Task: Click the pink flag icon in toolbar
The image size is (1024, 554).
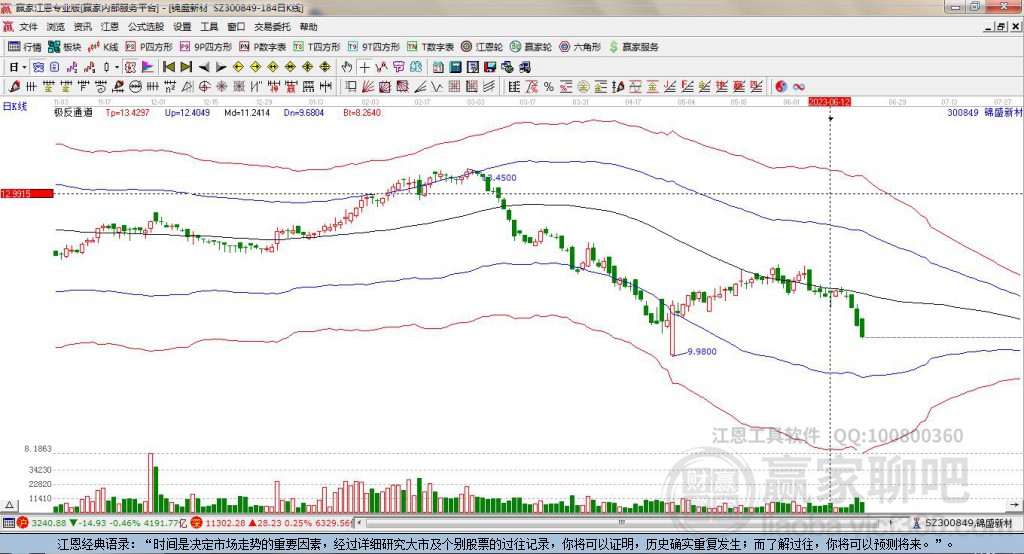Action: point(148,67)
